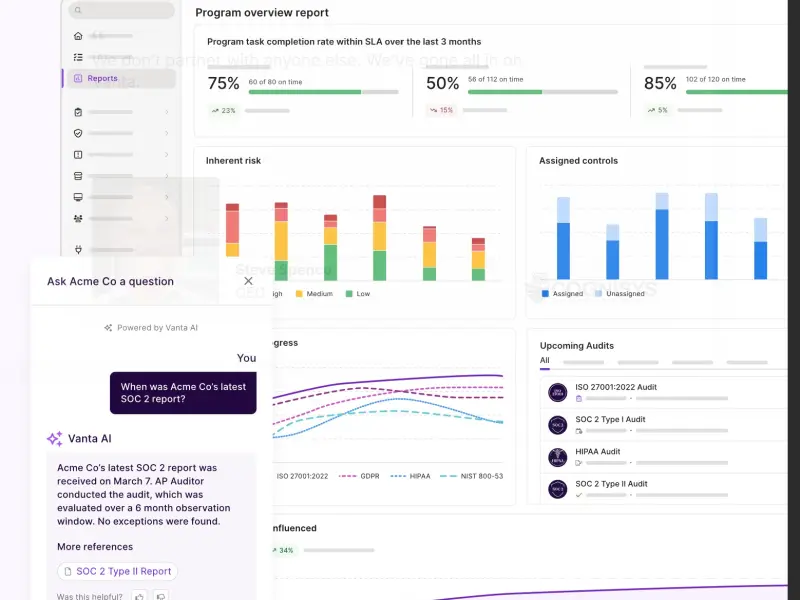Select the shield checkmark icon in sidebar

point(78,133)
